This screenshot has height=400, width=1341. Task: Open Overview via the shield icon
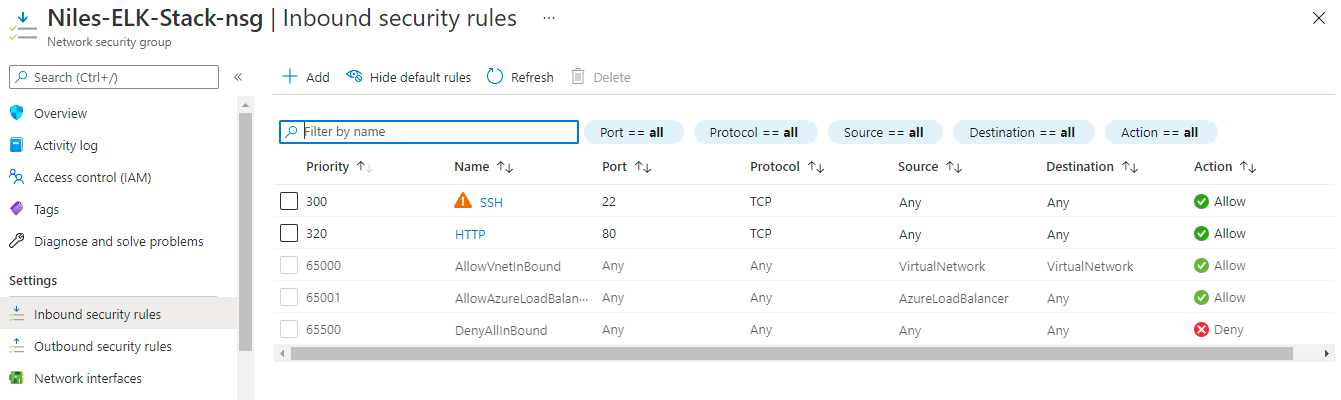[16, 113]
